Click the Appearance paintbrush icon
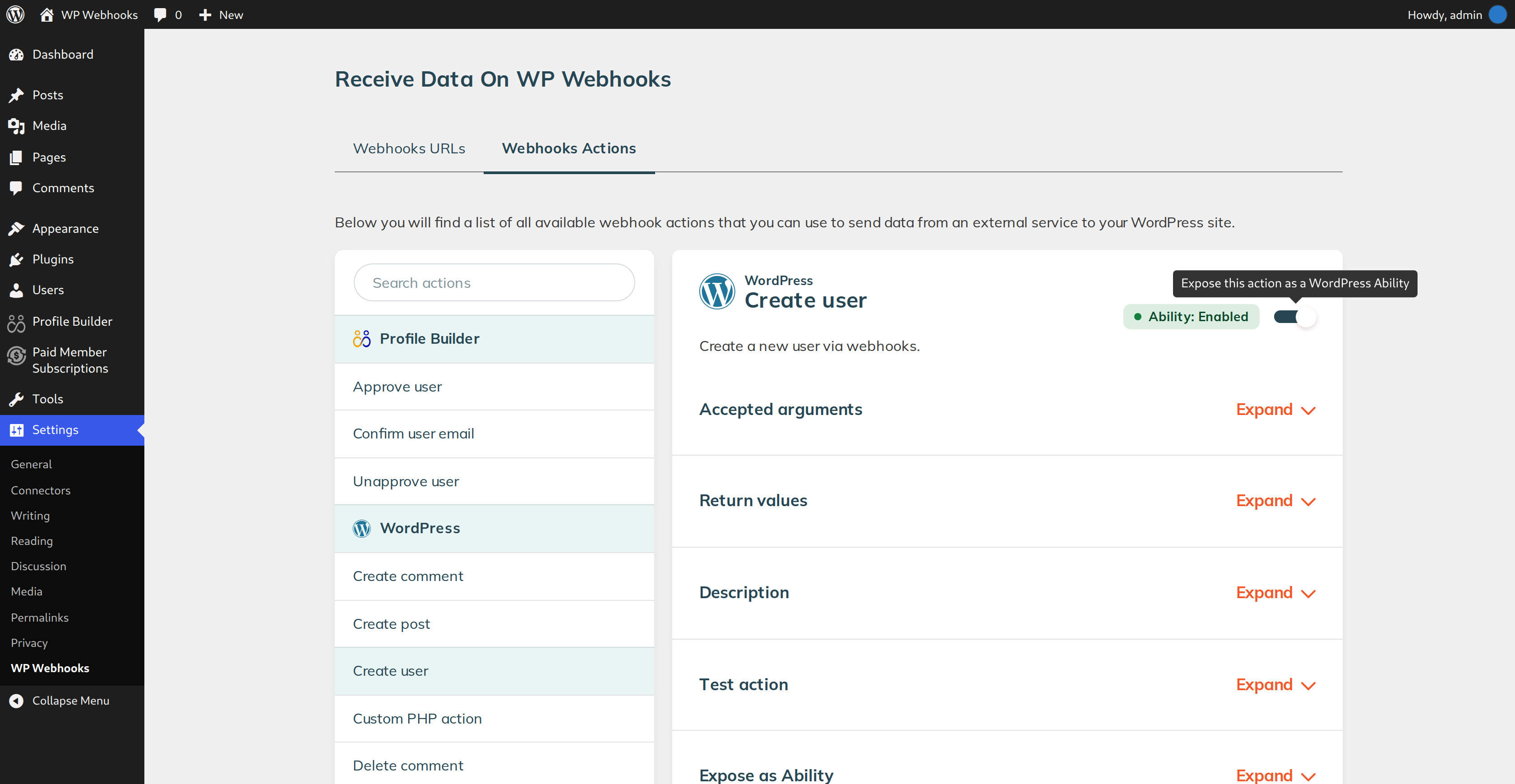1515x784 pixels. pyautogui.click(x=16, y=228)
